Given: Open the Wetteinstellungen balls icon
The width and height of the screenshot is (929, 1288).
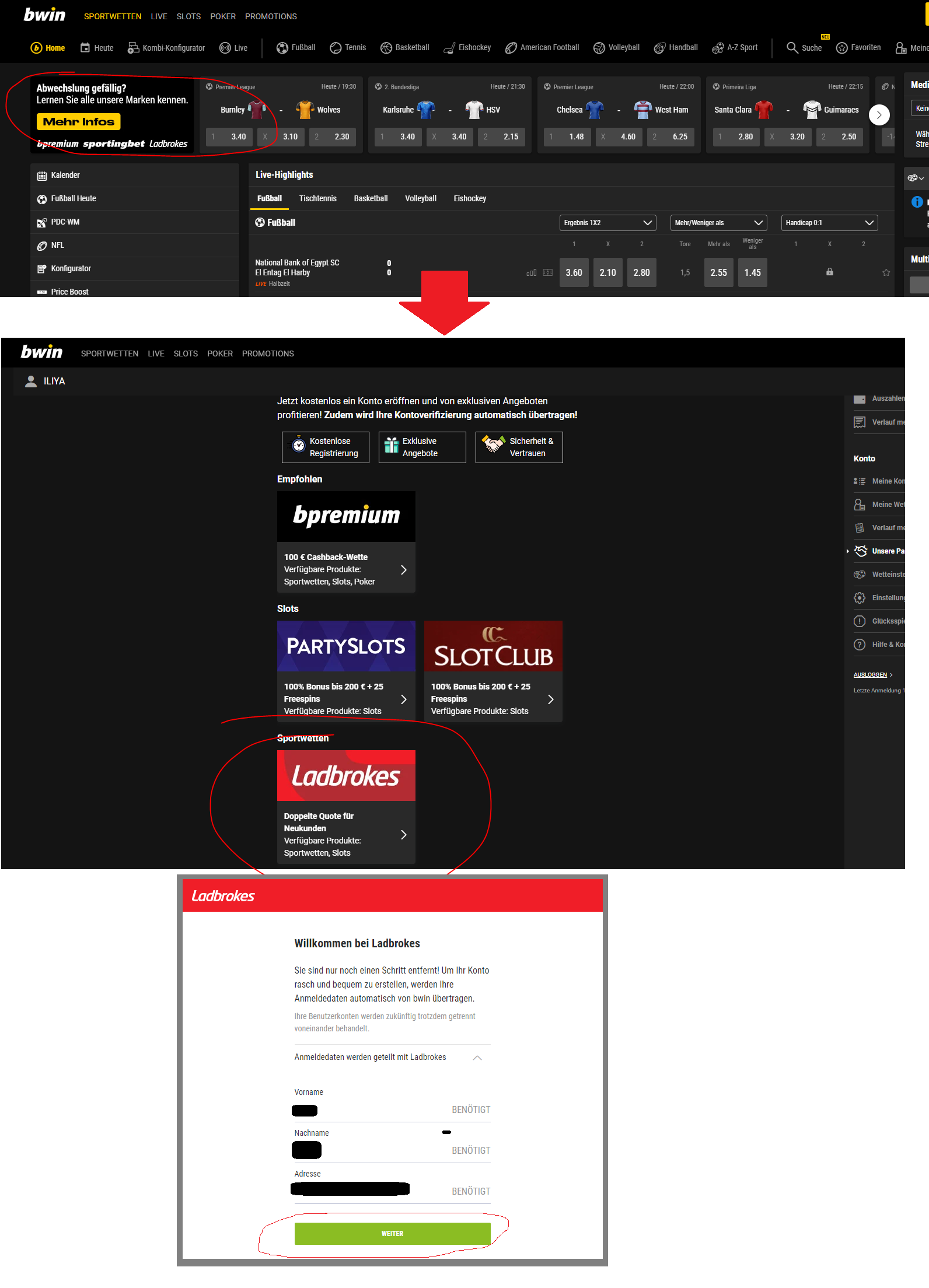Looking at the screenshot, I should [860, 575].
